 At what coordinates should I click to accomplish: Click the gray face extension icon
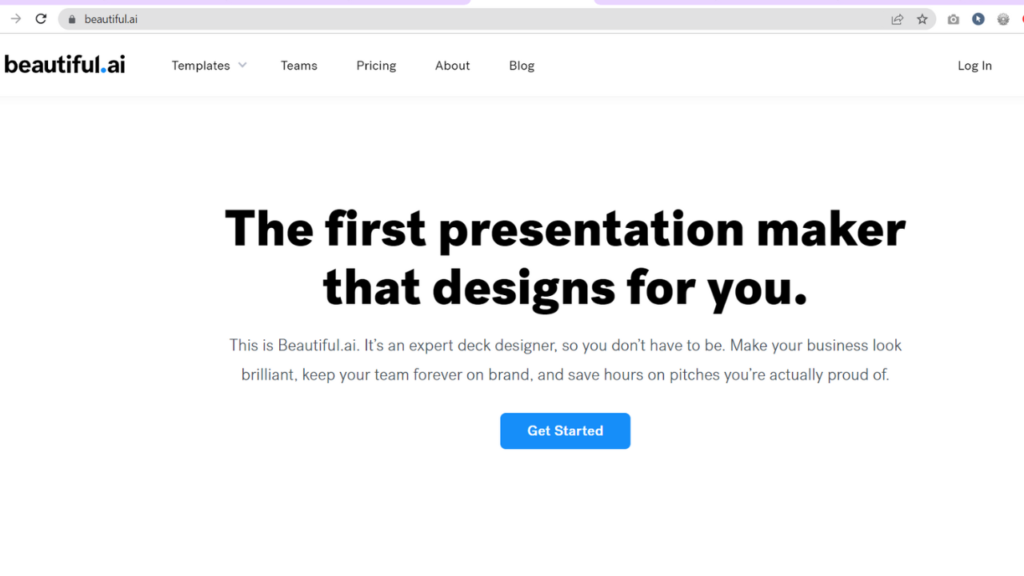[x=1003, y=20]
